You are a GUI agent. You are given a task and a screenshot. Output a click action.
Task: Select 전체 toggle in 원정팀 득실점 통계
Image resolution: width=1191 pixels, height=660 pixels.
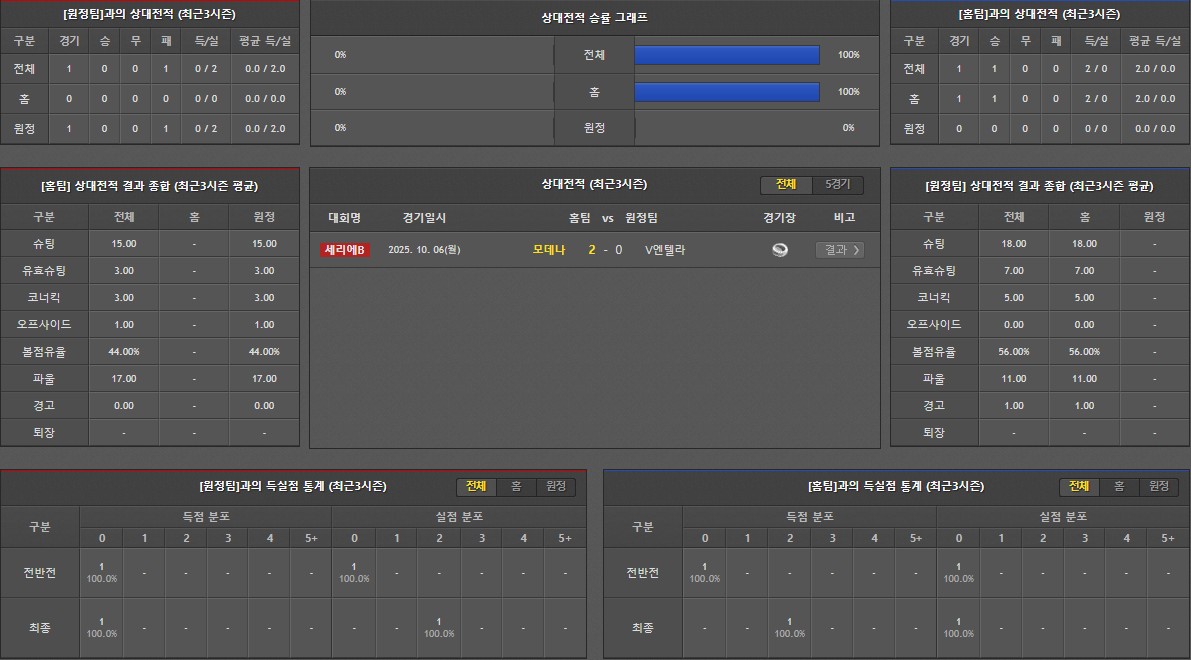476,486
